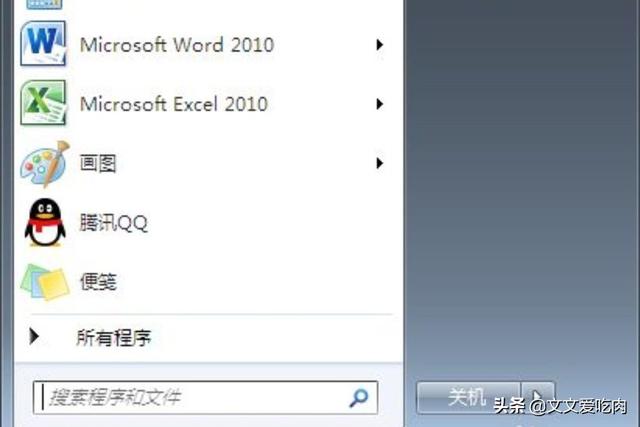Viewport: 640px width, 427px height.
Task: Click the triangle beside 所有程序
Action: click(35, 337)
